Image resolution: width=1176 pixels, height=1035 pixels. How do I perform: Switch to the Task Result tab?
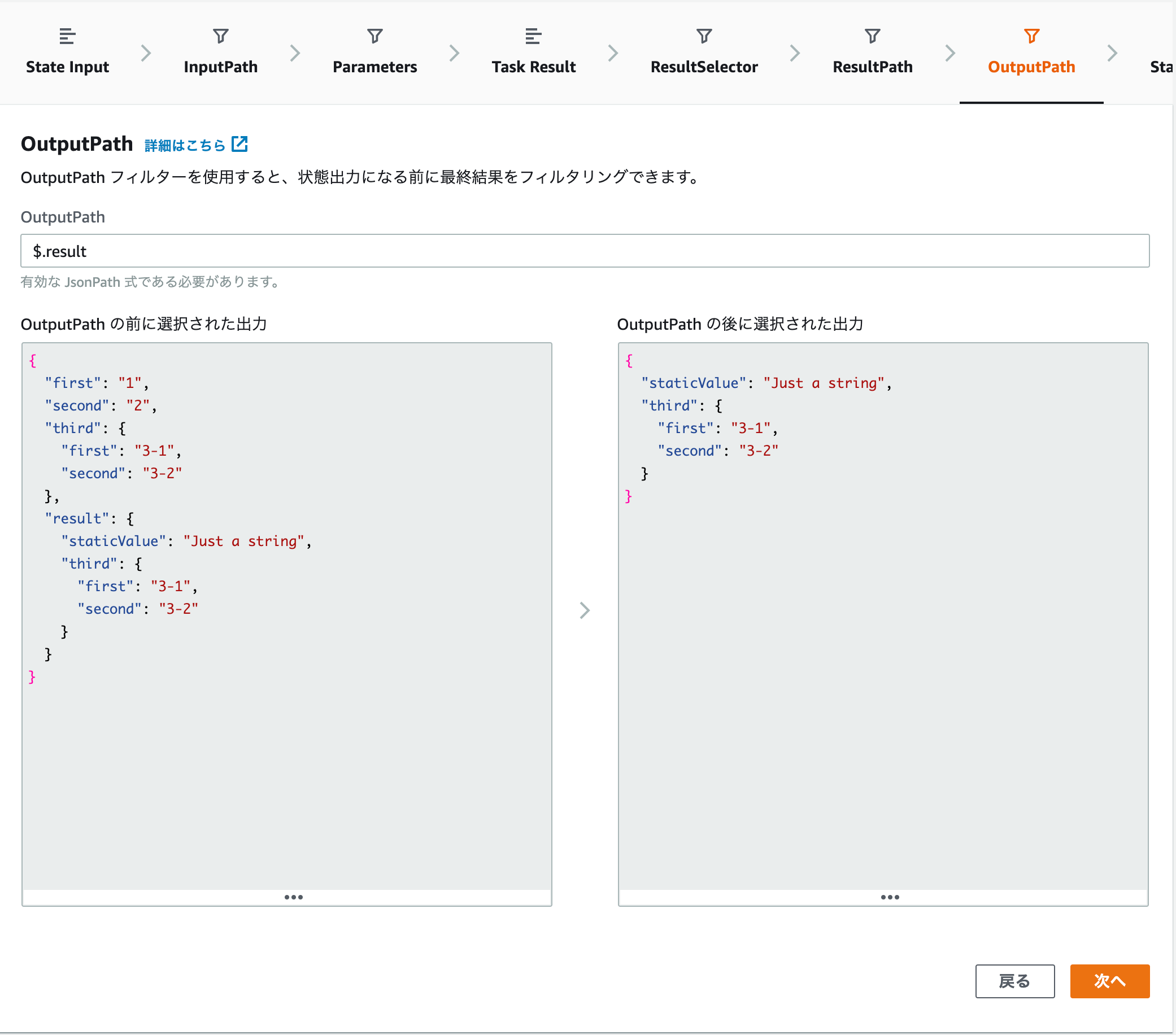(533, 67)
